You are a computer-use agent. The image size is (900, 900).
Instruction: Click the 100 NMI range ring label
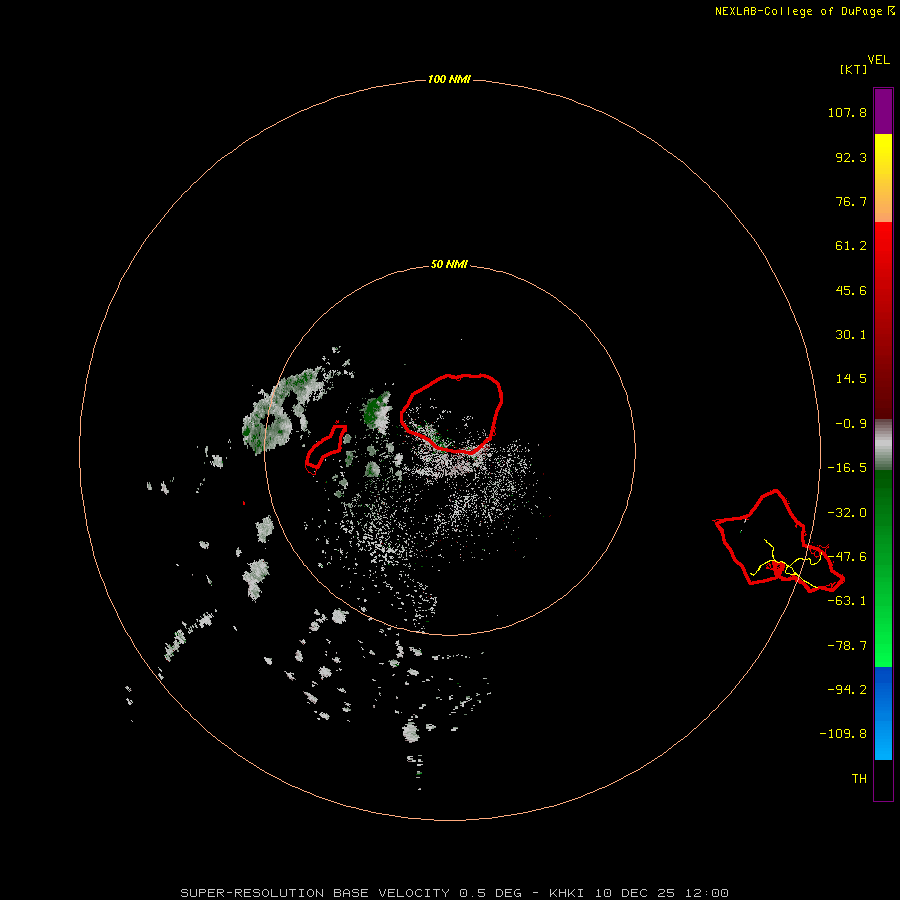pyautogui.click(x=449, y=79)
